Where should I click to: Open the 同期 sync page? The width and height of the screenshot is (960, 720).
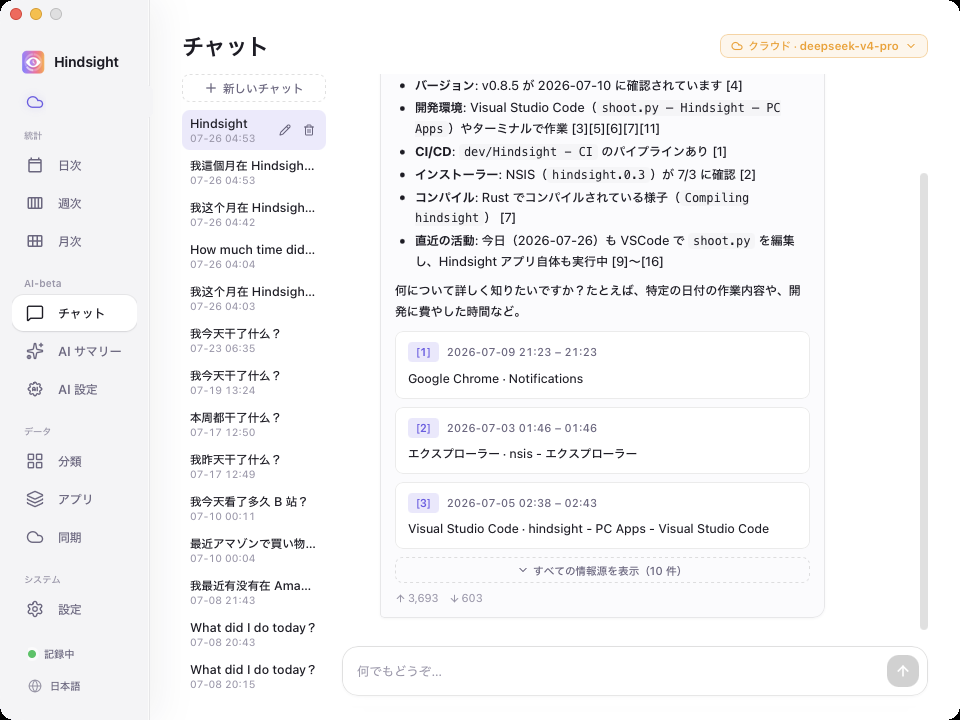click(74, 537)
